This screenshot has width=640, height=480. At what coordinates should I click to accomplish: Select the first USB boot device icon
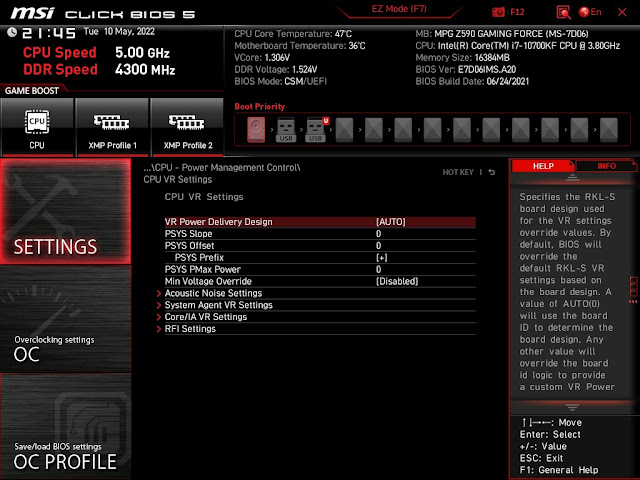point(286,130)
